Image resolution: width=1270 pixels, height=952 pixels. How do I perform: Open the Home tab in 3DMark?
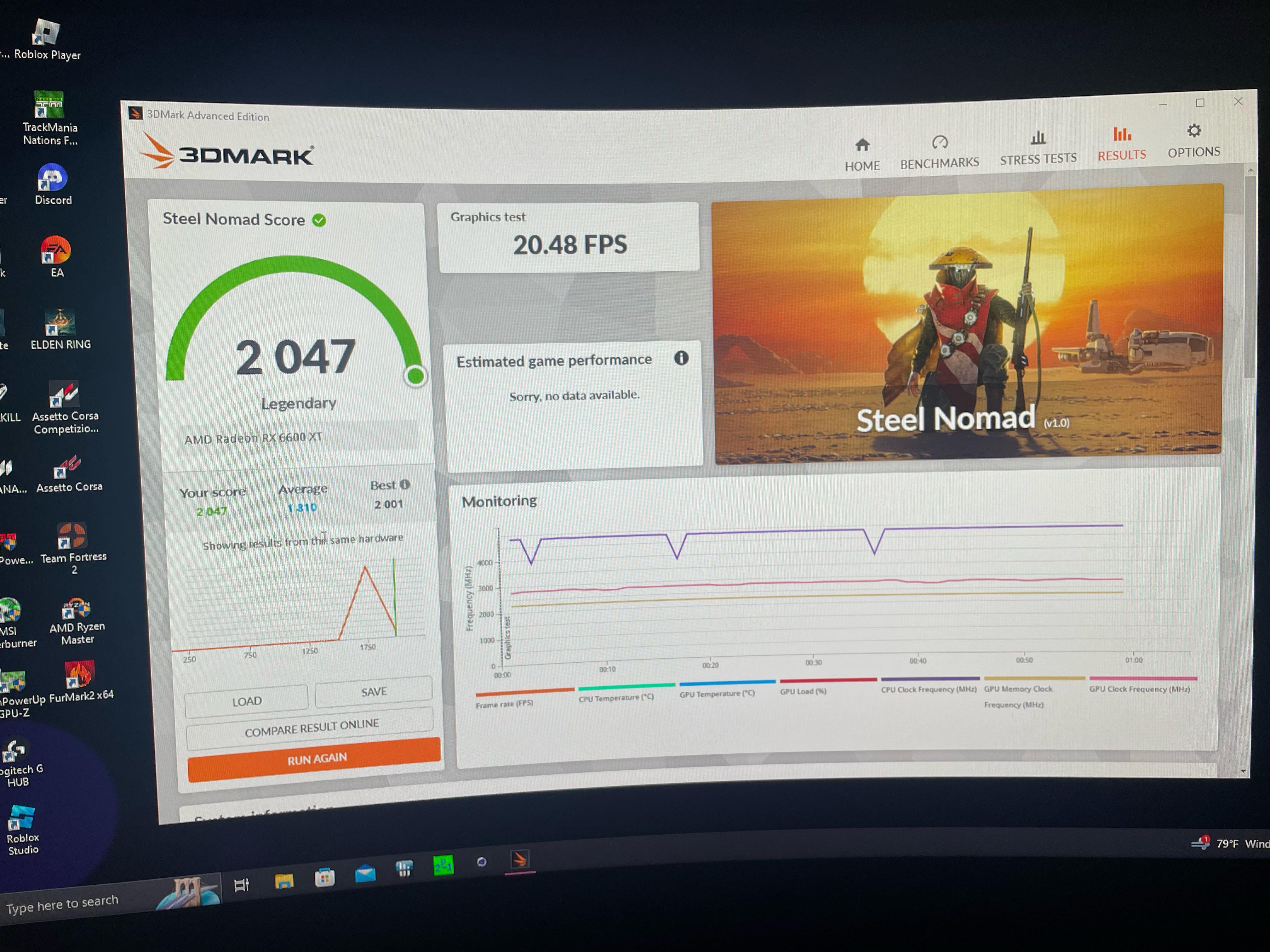pyautogui.click(x=862, y=154)
